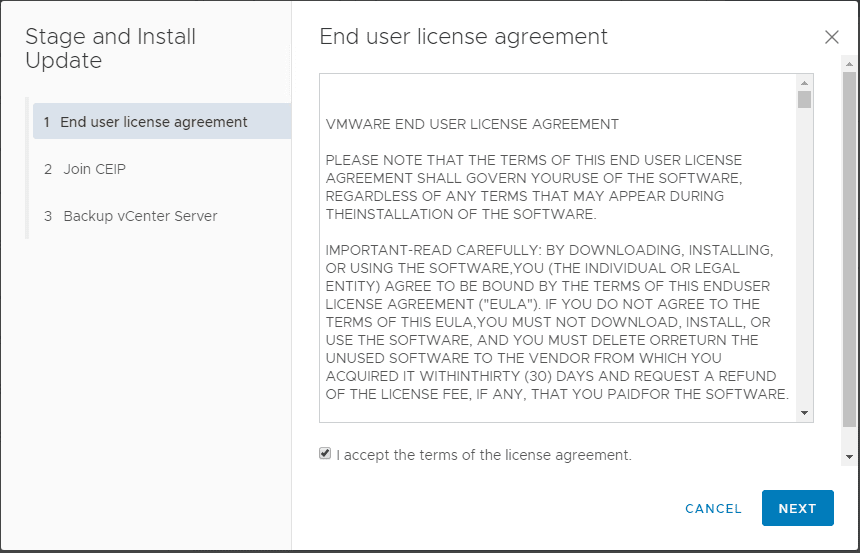This screenshot has width=860, height=553.
Task: Click the 'End user license agreement' page heading
Action: [x=463, y=37]
